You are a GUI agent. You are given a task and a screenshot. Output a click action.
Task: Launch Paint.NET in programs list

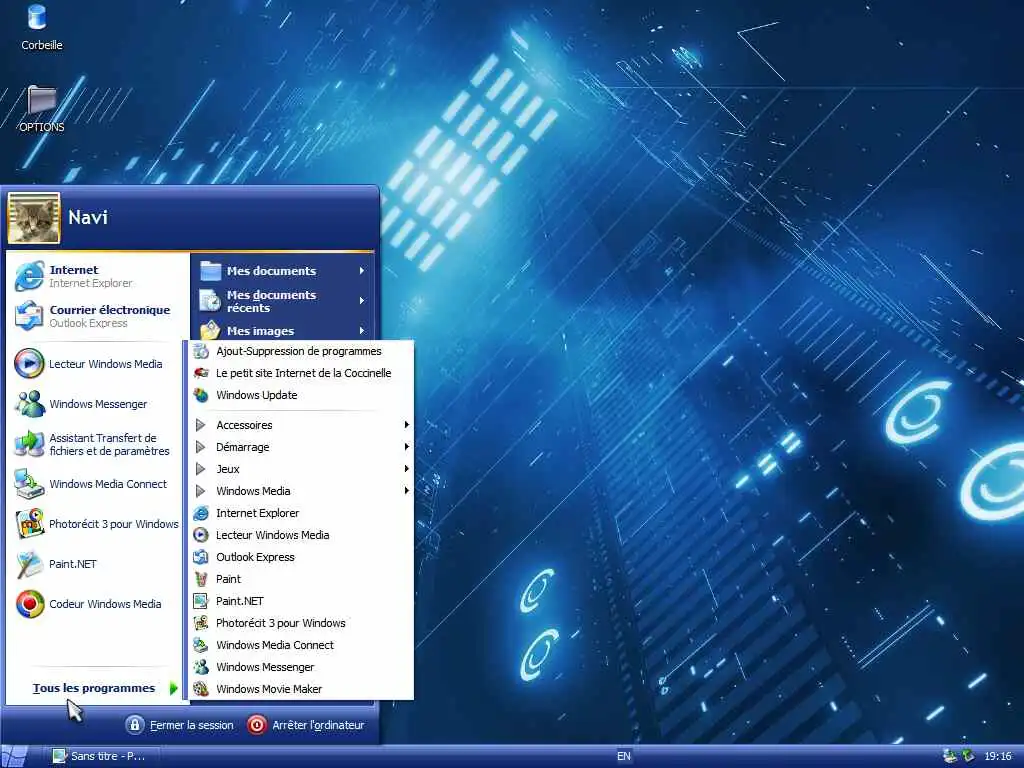301,601
